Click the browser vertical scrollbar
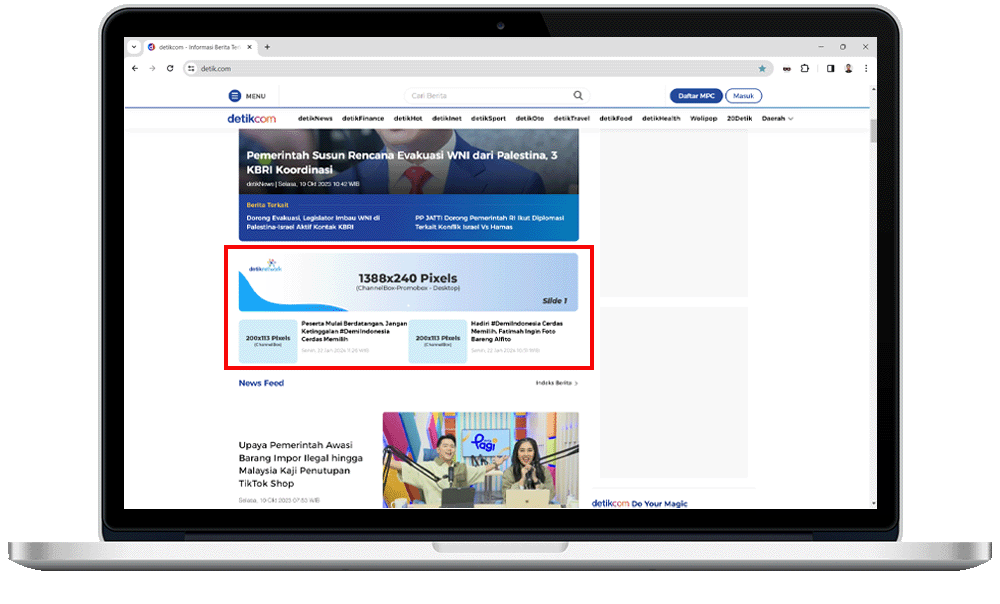This screenshot has height=604, width=1000. [x=872, y=131]
